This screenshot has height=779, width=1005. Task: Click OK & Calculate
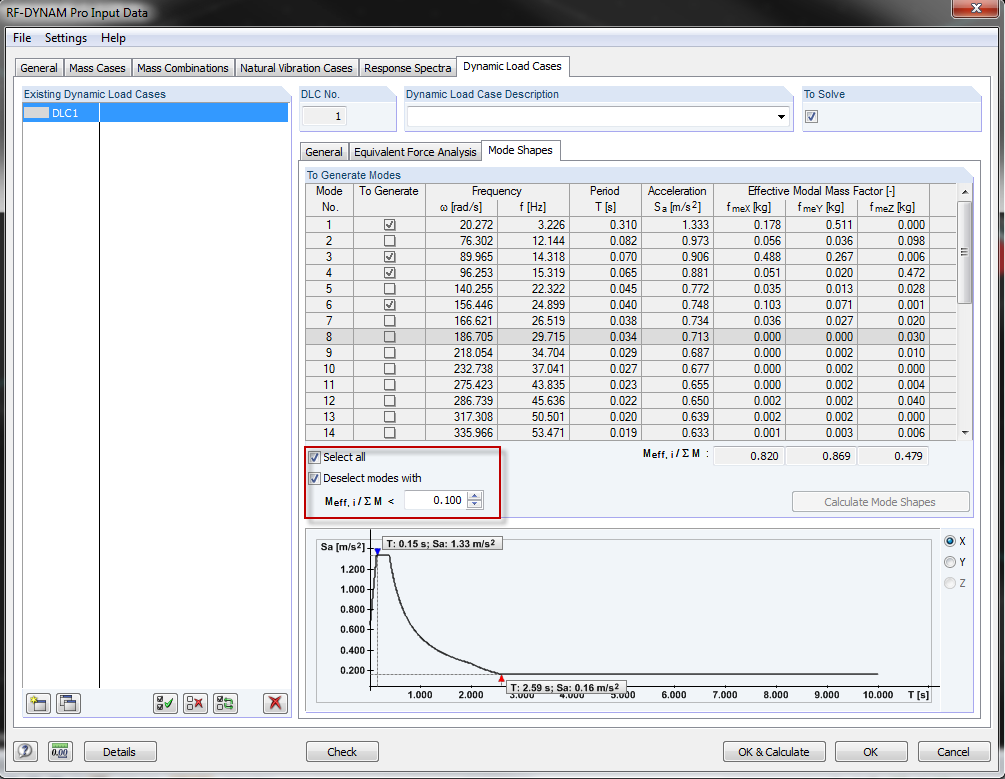[772, 751]
